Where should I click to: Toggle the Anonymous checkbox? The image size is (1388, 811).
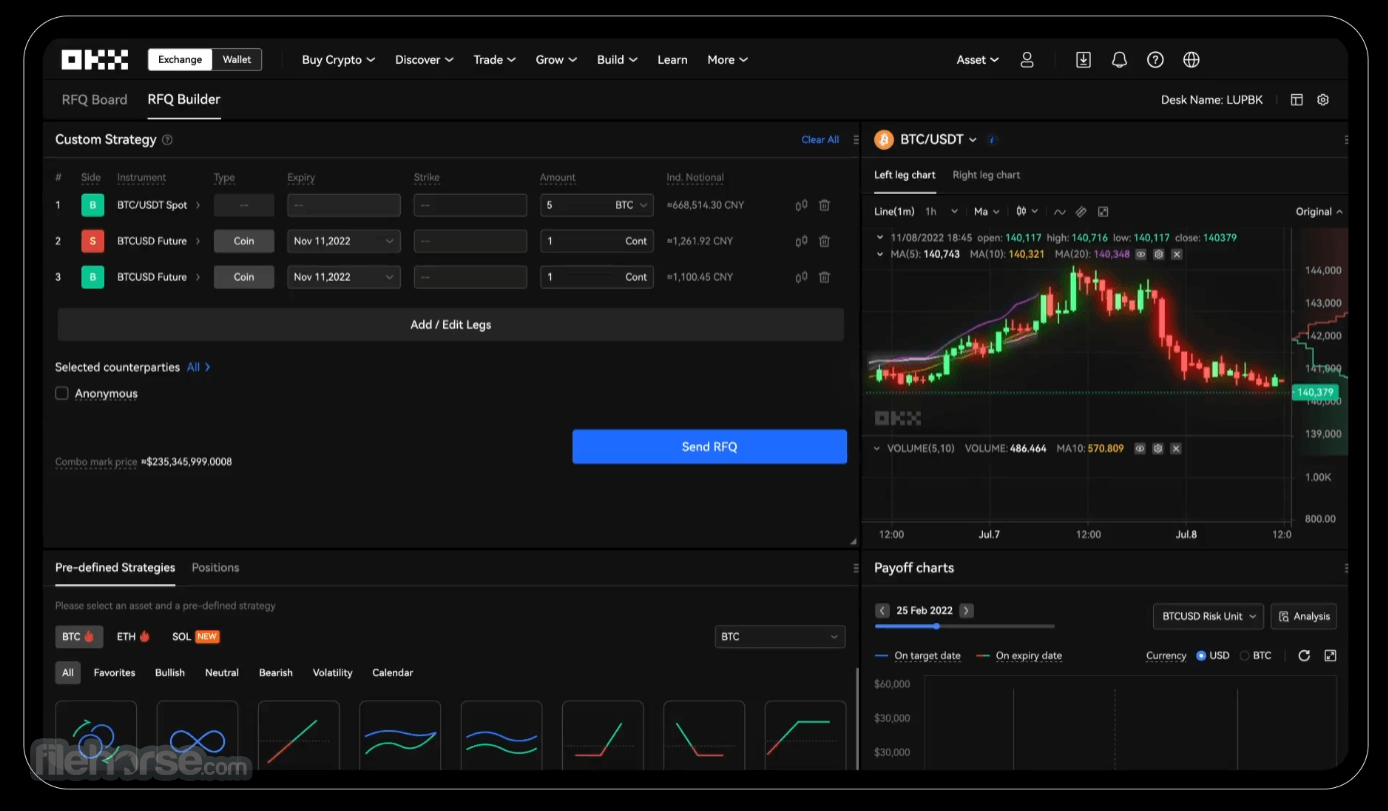[x=62, y=394]
